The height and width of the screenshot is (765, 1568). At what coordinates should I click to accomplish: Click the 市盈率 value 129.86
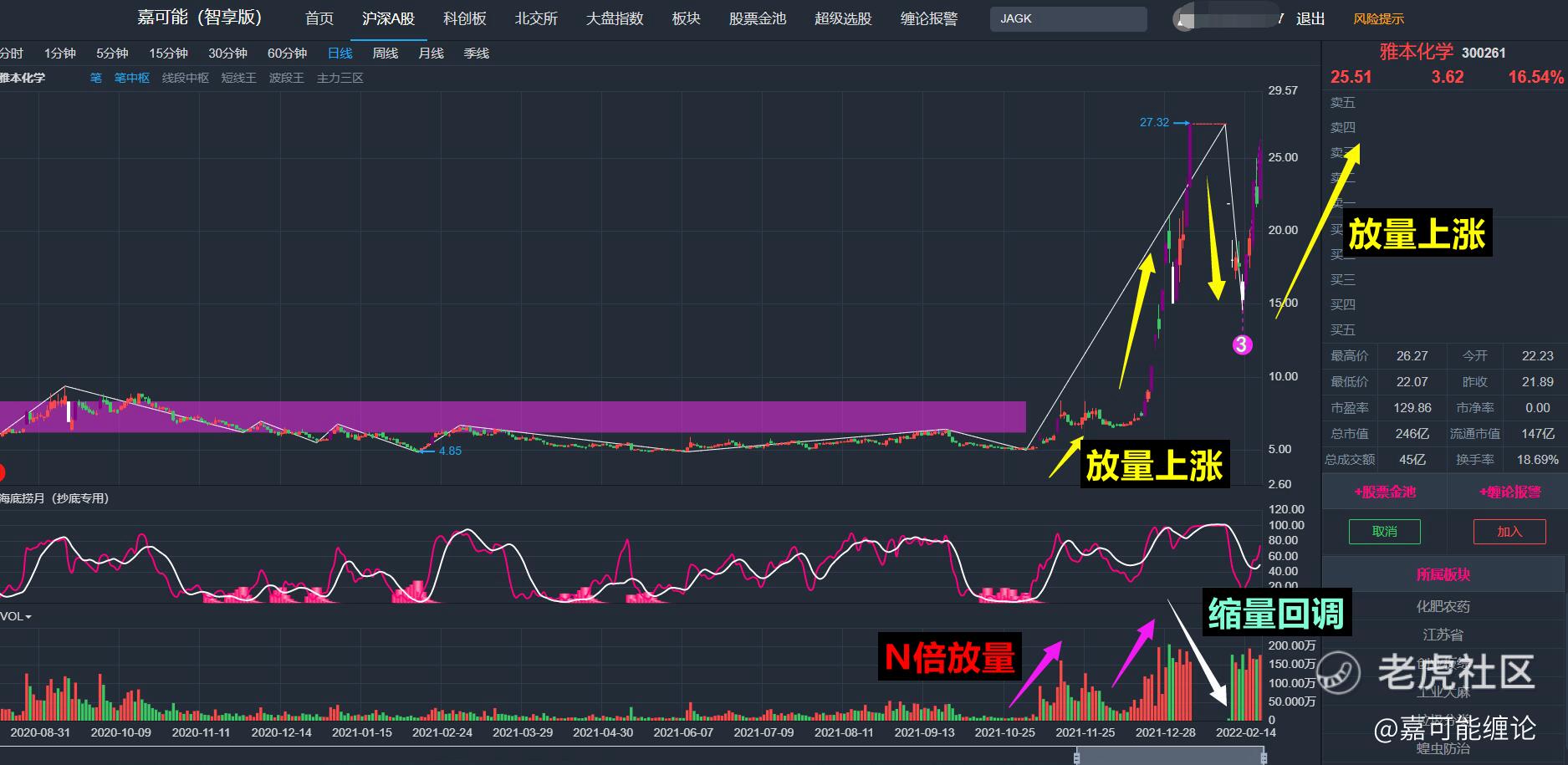(1412, 408)
